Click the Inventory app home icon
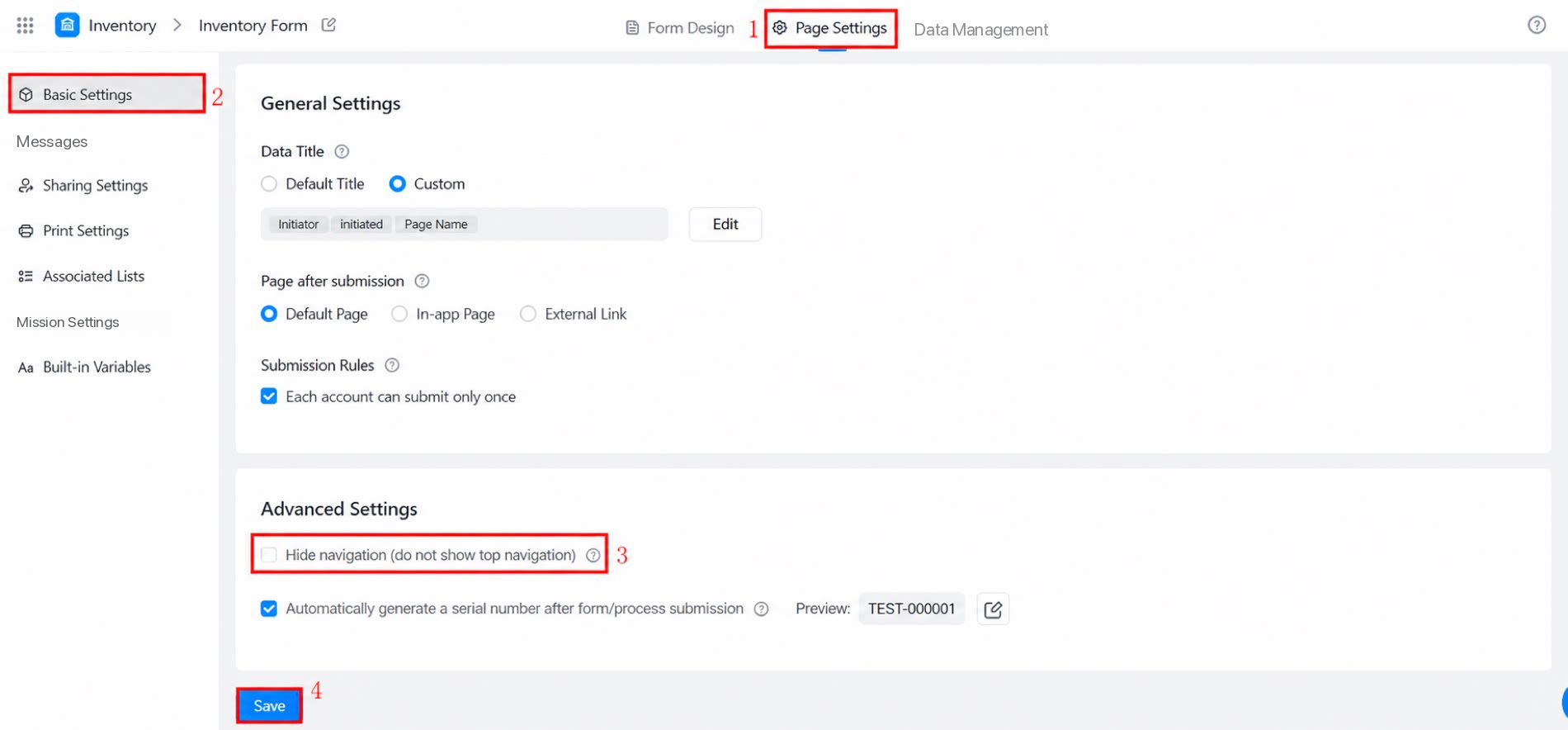This screenshot has width=1568, height=730. 67,26
